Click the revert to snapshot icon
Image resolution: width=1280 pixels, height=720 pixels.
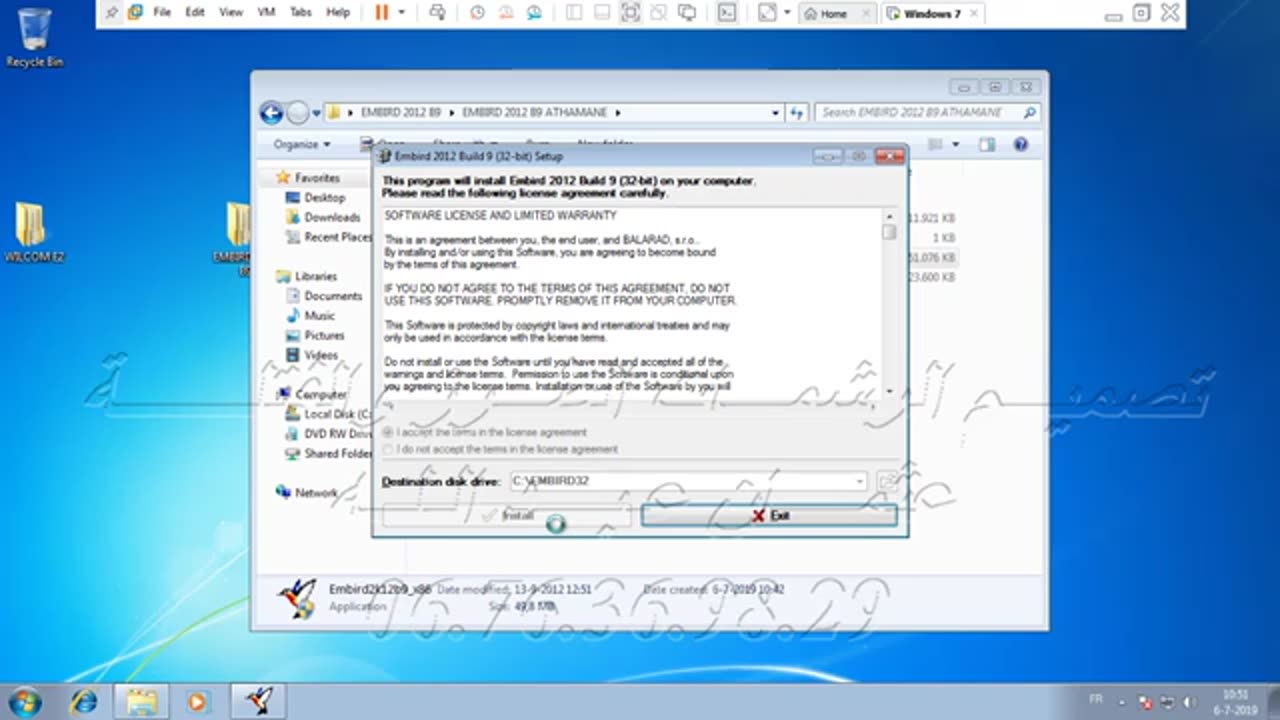pos(505,13)
